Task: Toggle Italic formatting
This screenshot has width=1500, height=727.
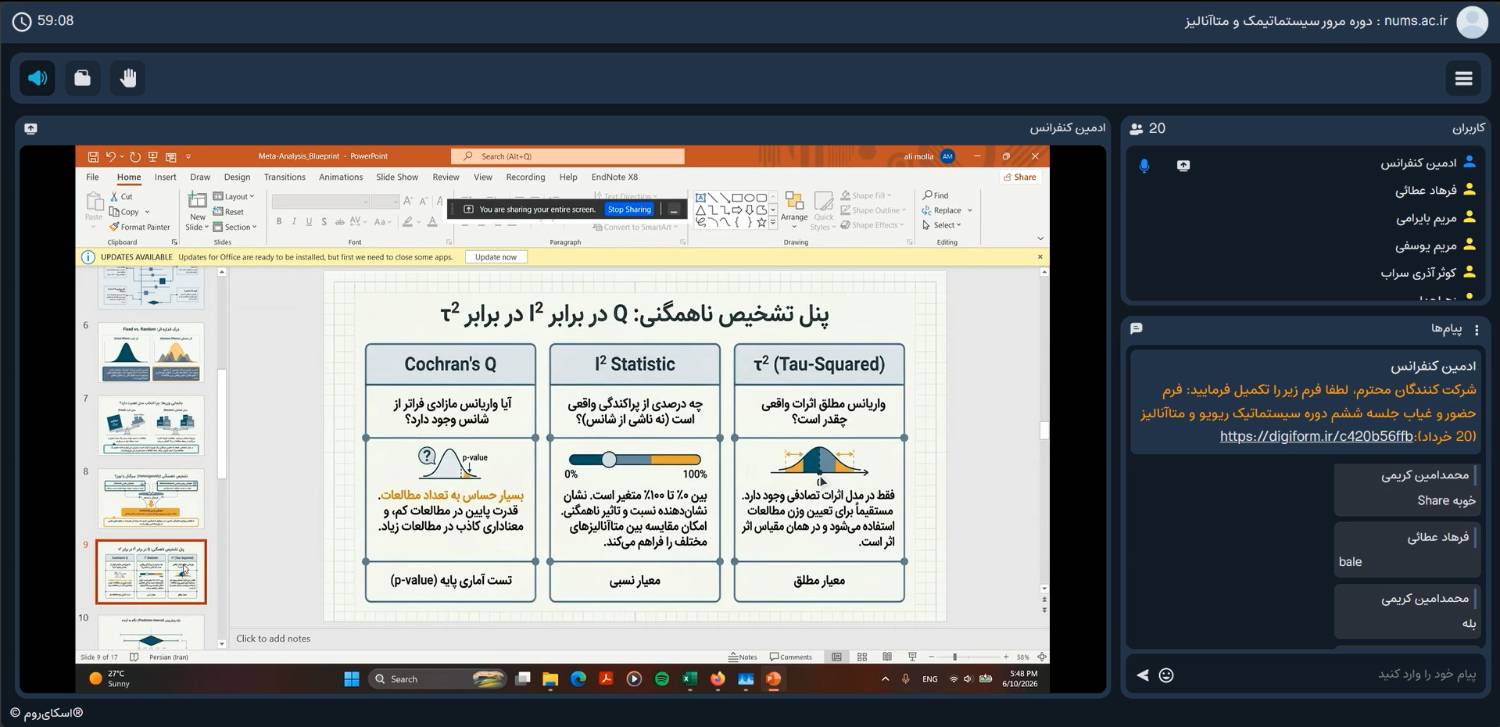Action: tap(294, 222)
